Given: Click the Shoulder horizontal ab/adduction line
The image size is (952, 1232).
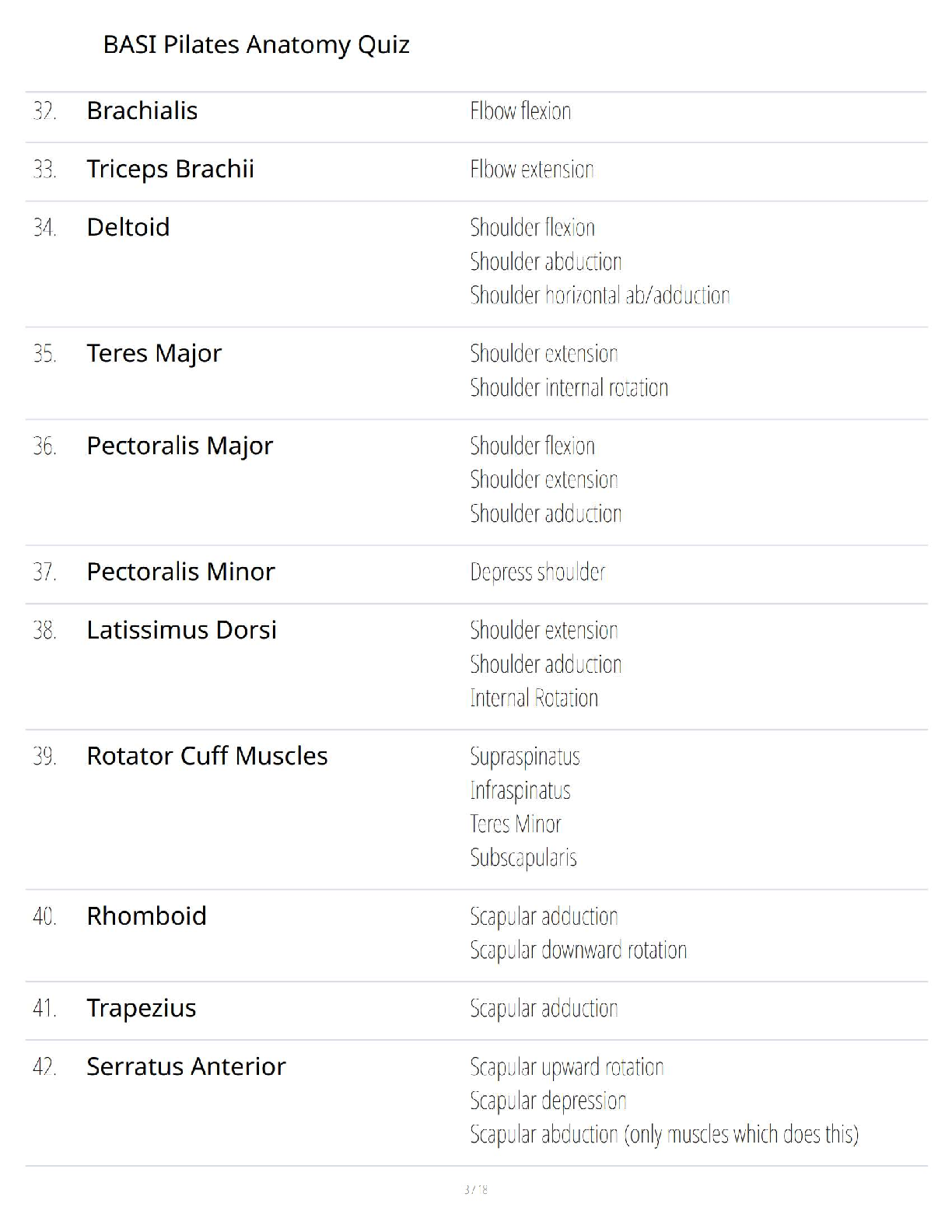Looking at the screenshot, I should [600, 296].
